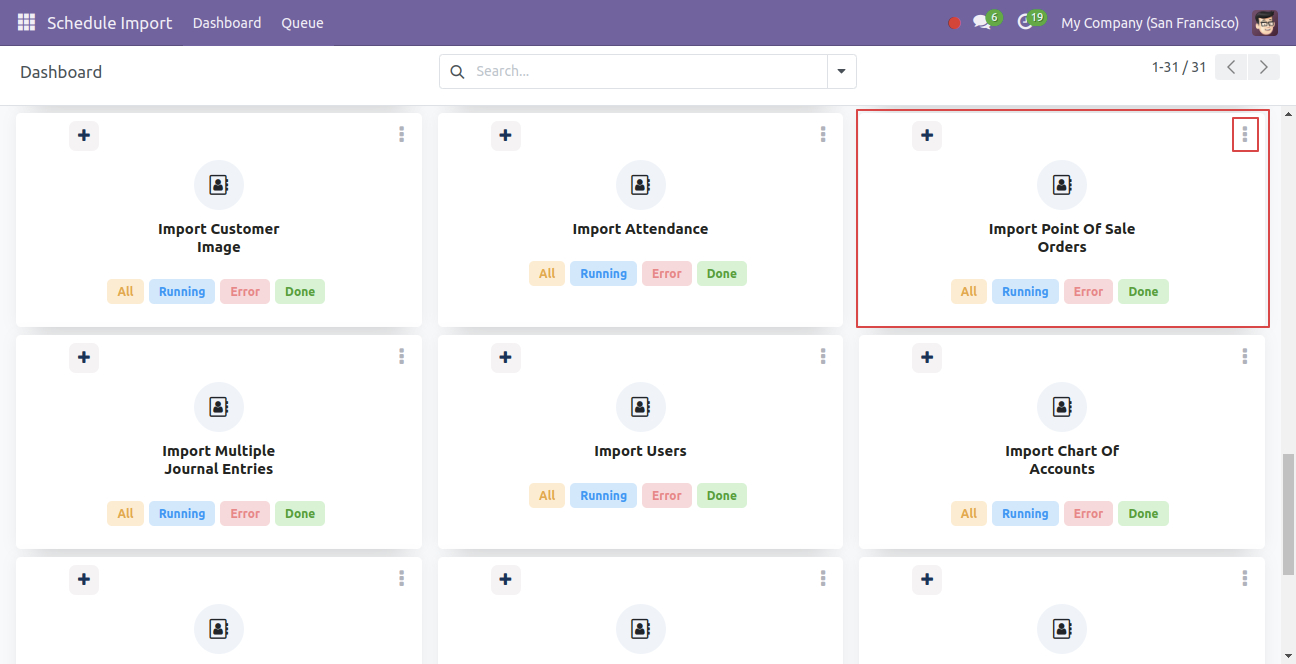
Task: Click the Schedule Import app title
Action: 110,23
